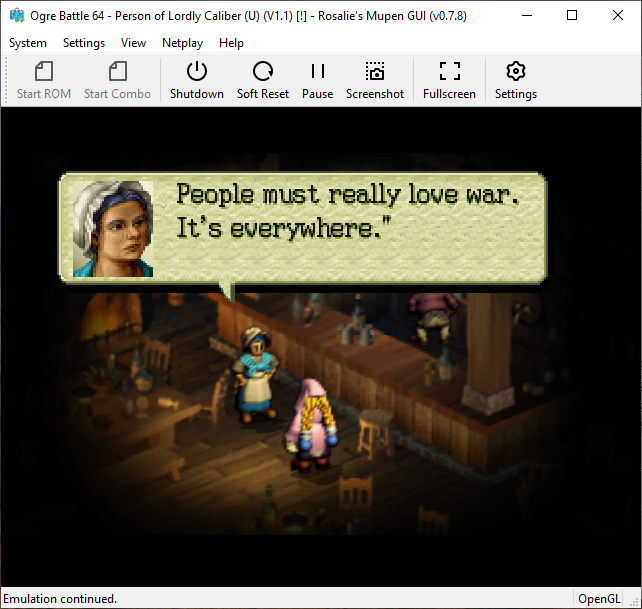642x609 pixels.
Task: Click the toolbar drag handle at left
Action: [x=6, y=79]
